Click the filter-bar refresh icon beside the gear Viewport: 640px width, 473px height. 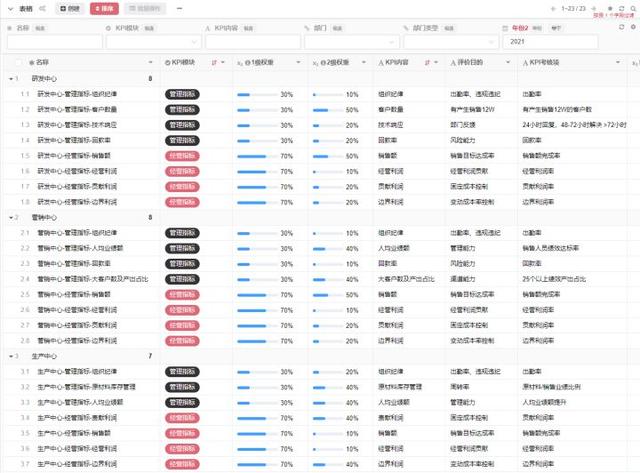pos(622,27)
